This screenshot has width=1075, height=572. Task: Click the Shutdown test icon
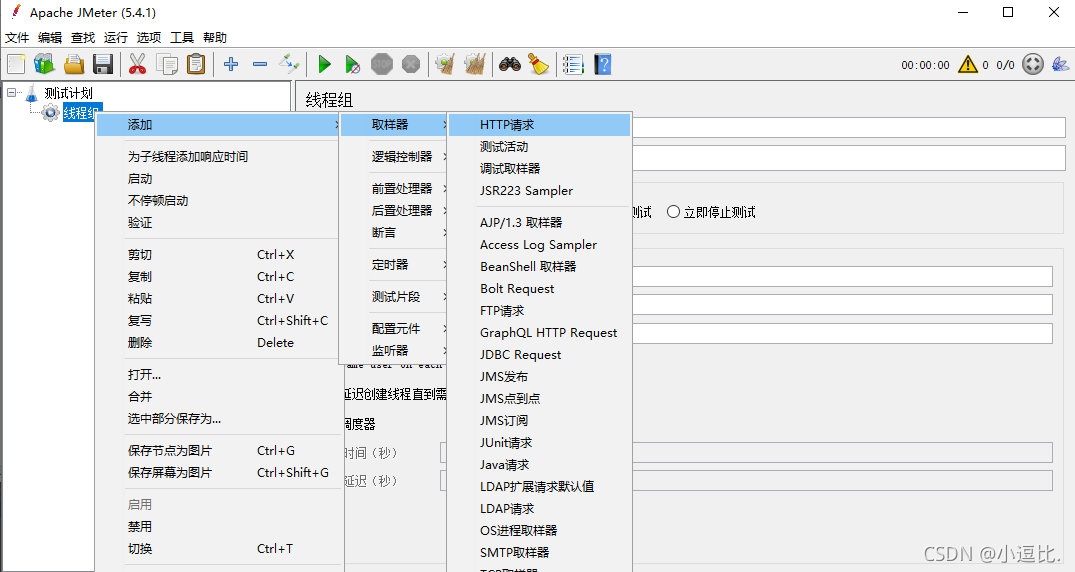point(411,64)
